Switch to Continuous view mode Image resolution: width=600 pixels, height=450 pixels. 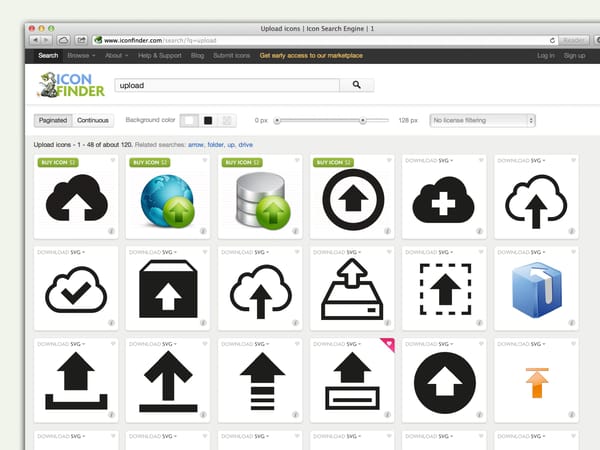(93, 120)
